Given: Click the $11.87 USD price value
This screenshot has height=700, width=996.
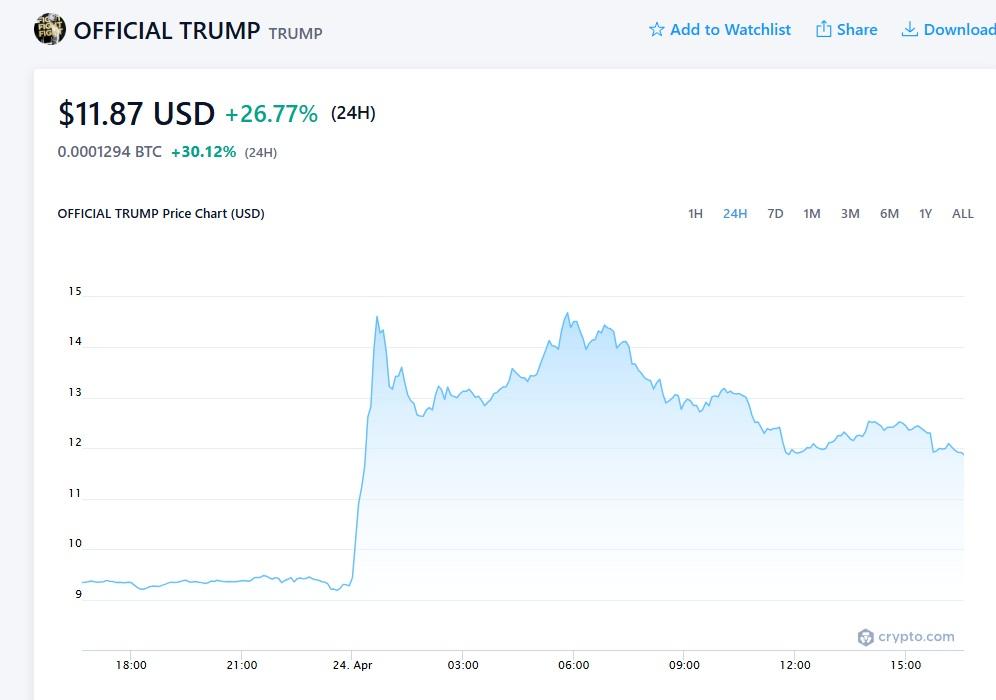Looking at the screenshot, I should coord(137,114).
